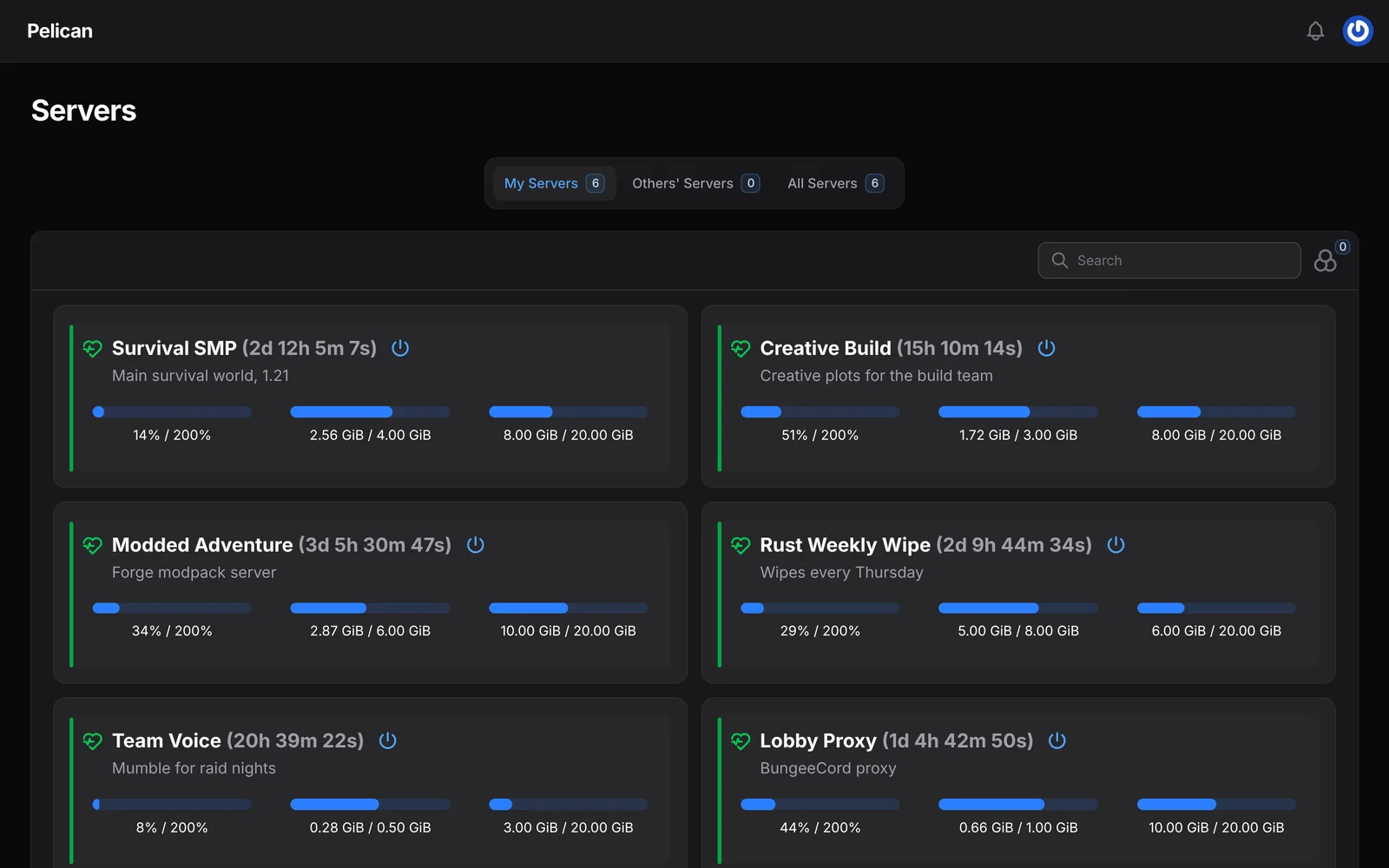Open the filters icon beside Search
This screenshot has height=868, width=1389.
pos(1326,260)
